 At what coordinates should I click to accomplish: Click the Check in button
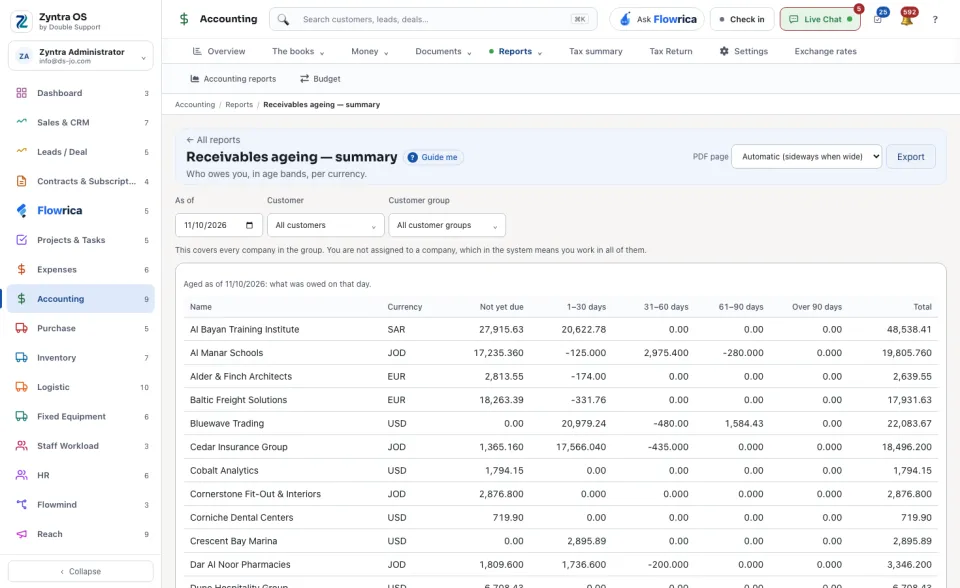pos(741,19)
